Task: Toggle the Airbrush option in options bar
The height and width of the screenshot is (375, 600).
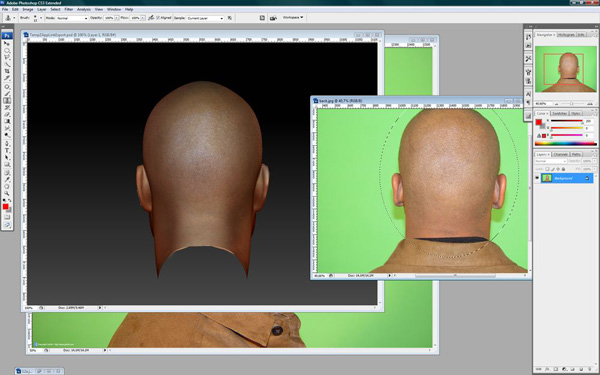Action: (x=150, y=18)
